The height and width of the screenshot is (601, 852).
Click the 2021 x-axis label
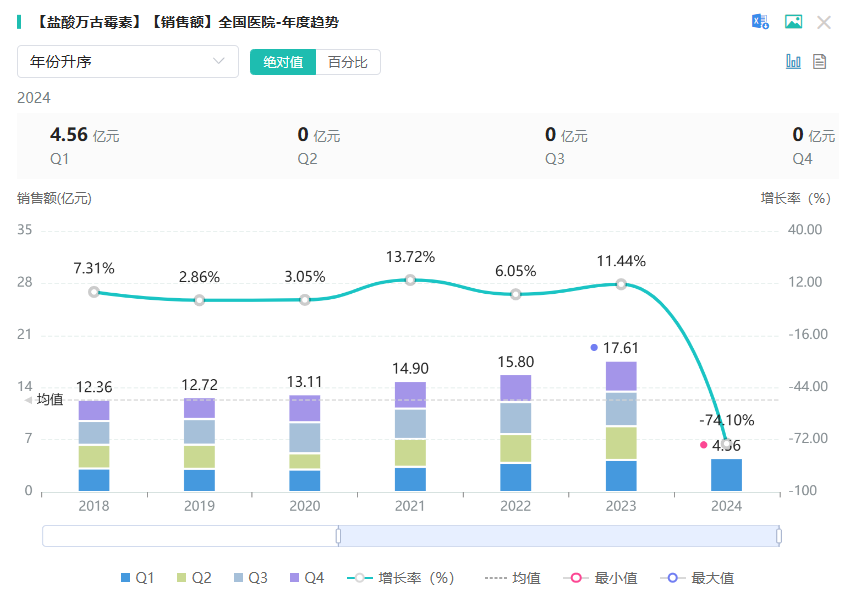tap(410, 506)
